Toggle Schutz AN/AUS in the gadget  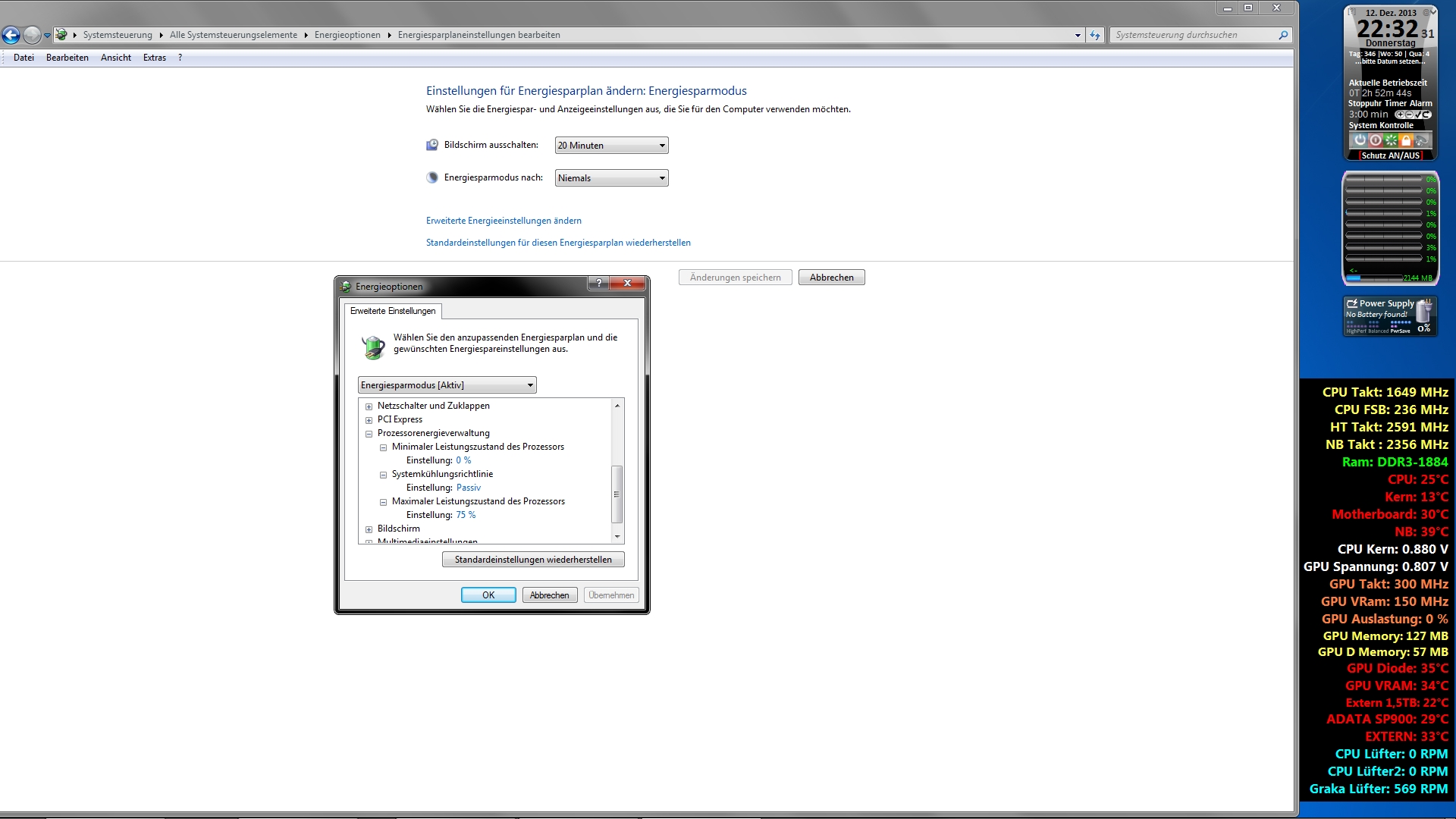pos(1390,155)
